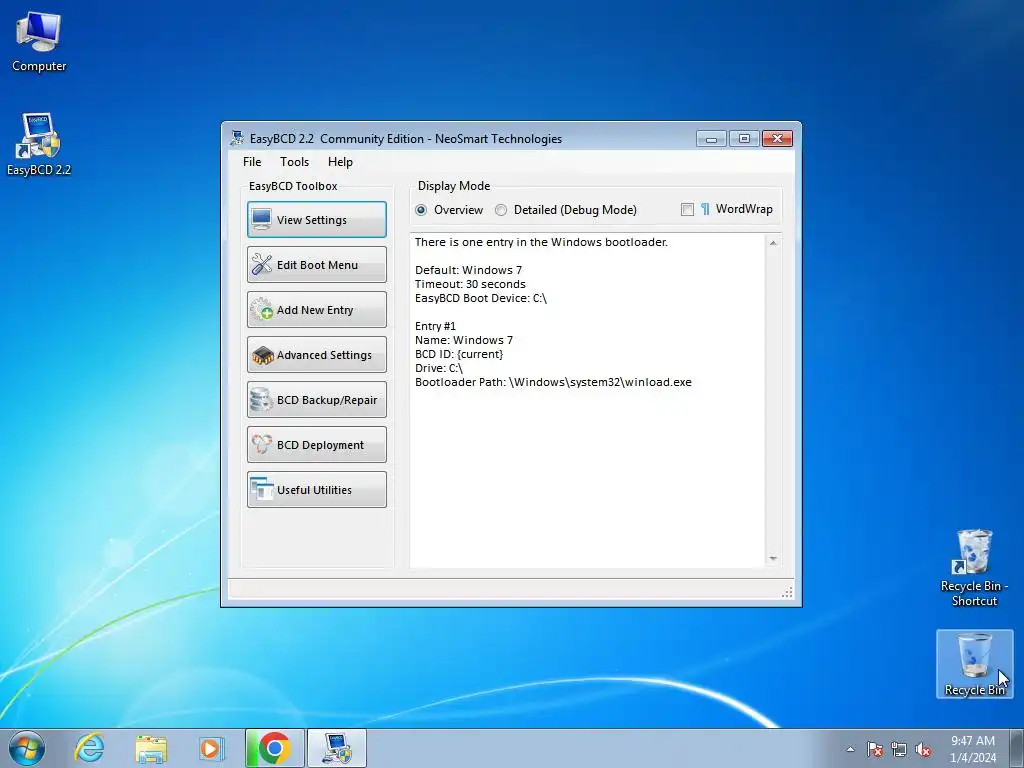Open the Help menu

point(340,162)
